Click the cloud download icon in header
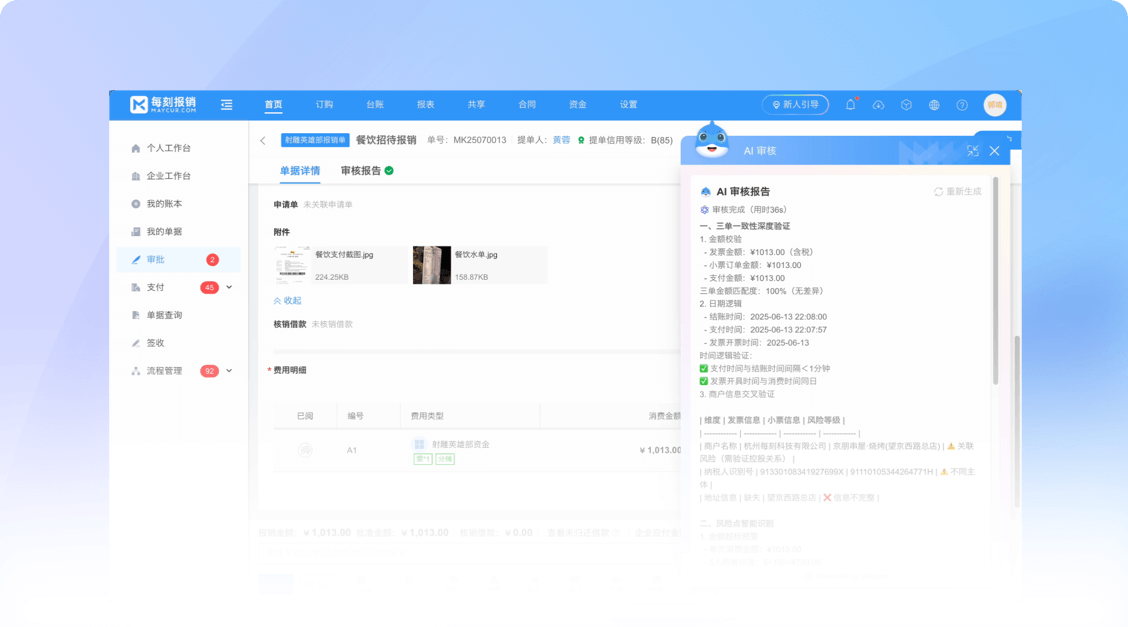The width and height of the screenshot is (1128, 627). 878,105
